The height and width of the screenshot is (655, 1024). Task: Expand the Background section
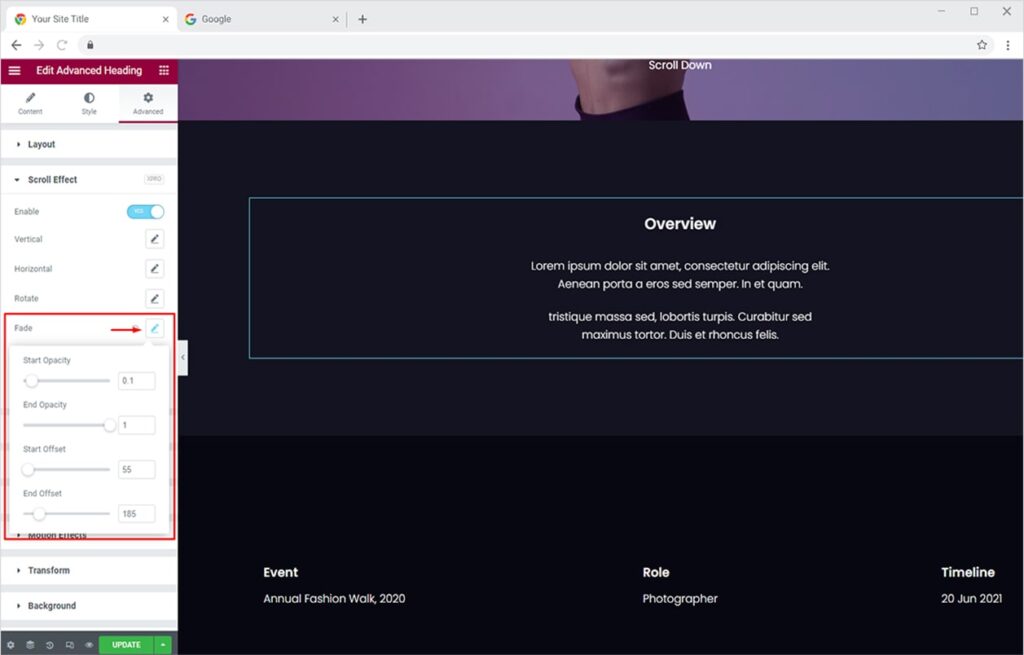click(x=51, y=606)
